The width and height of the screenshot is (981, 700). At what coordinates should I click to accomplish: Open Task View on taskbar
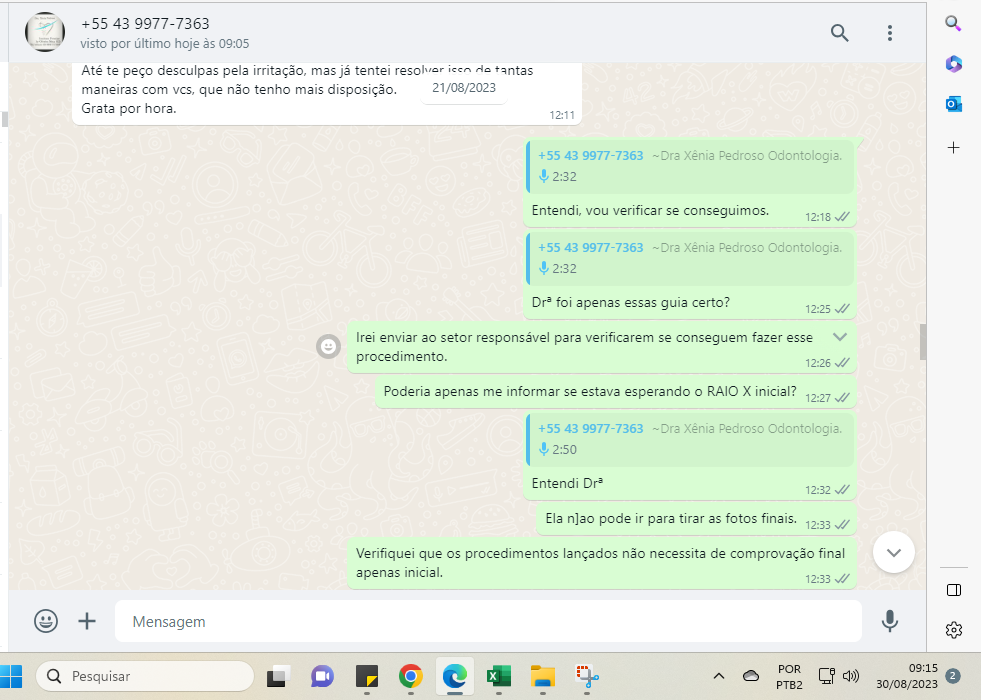278,676
